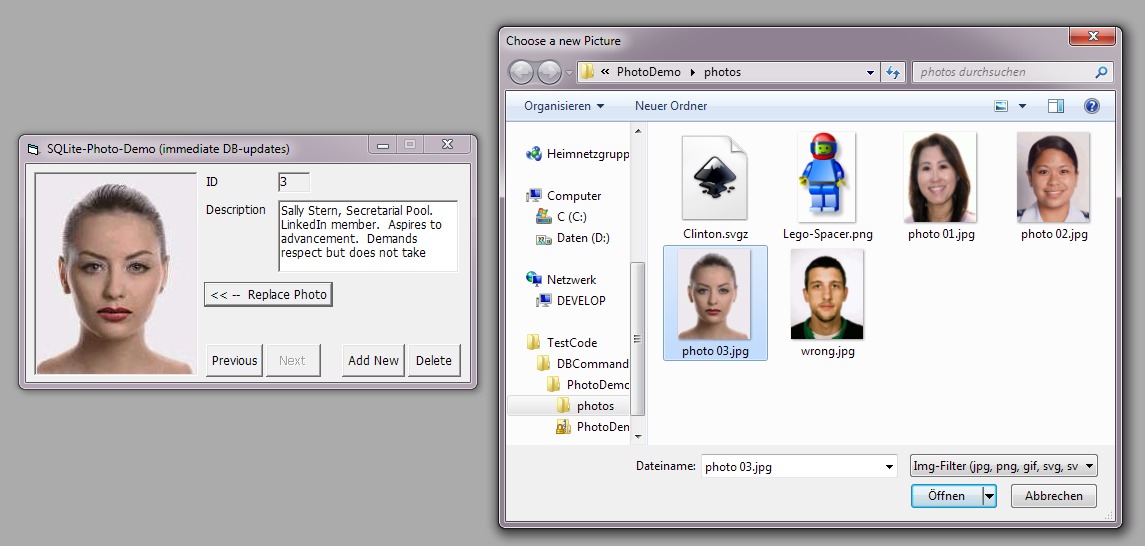
Task: Open the Organisieren menu
Action: [x=564, y=106]
